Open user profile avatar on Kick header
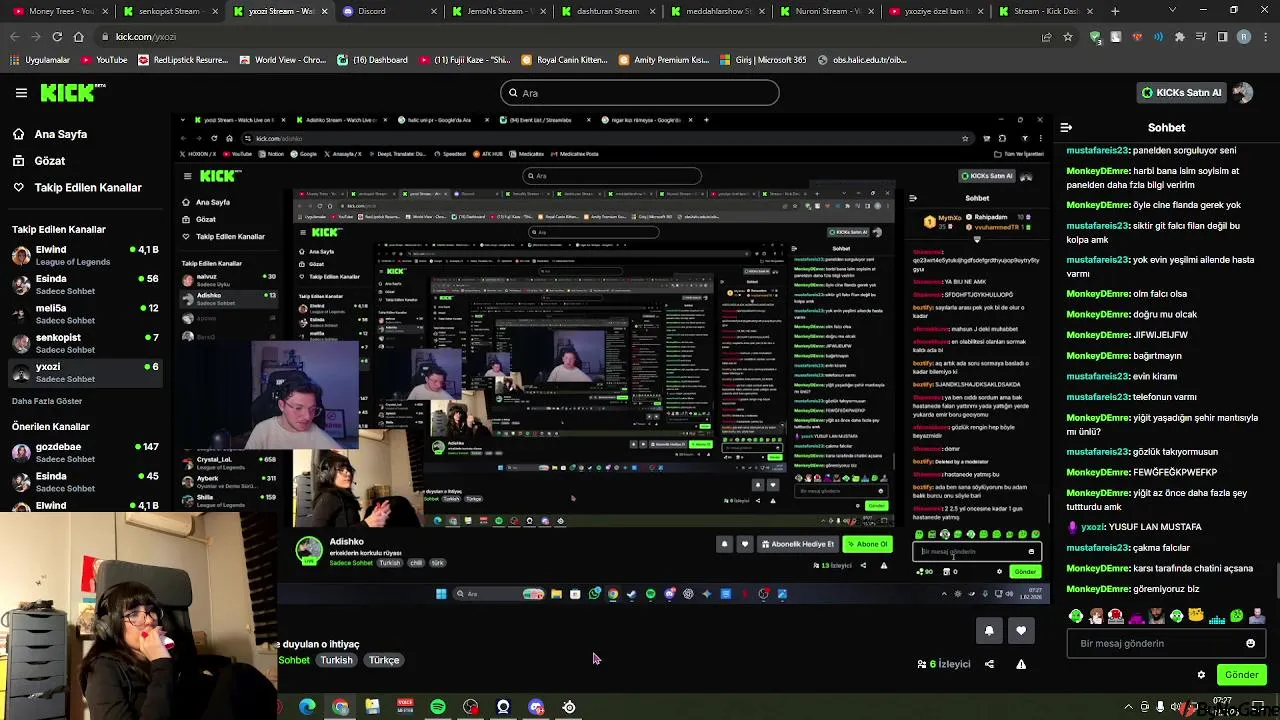This screenshot has width=1280, height=720. 1243,93
